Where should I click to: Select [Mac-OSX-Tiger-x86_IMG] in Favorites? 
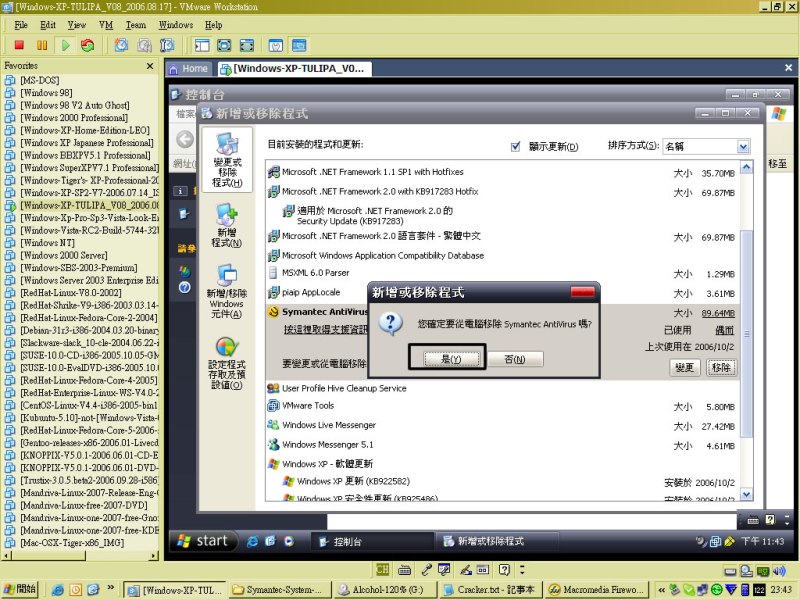[x=72, y=543]
